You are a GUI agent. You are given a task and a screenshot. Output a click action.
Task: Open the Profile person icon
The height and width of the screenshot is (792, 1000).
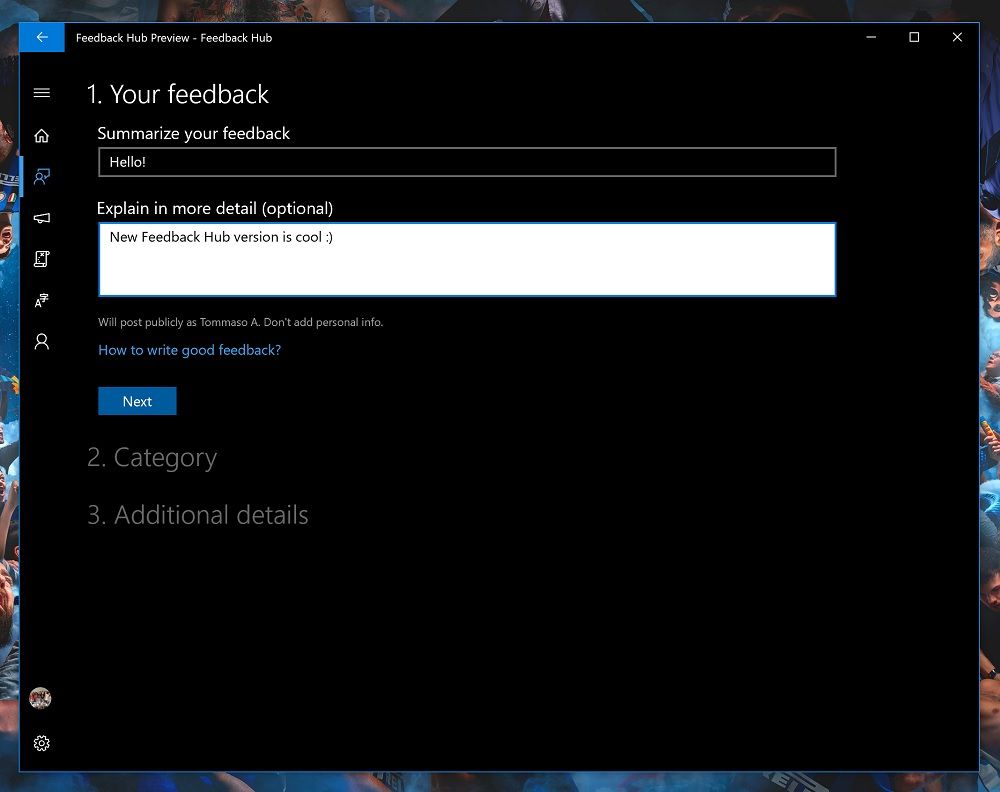42,342
